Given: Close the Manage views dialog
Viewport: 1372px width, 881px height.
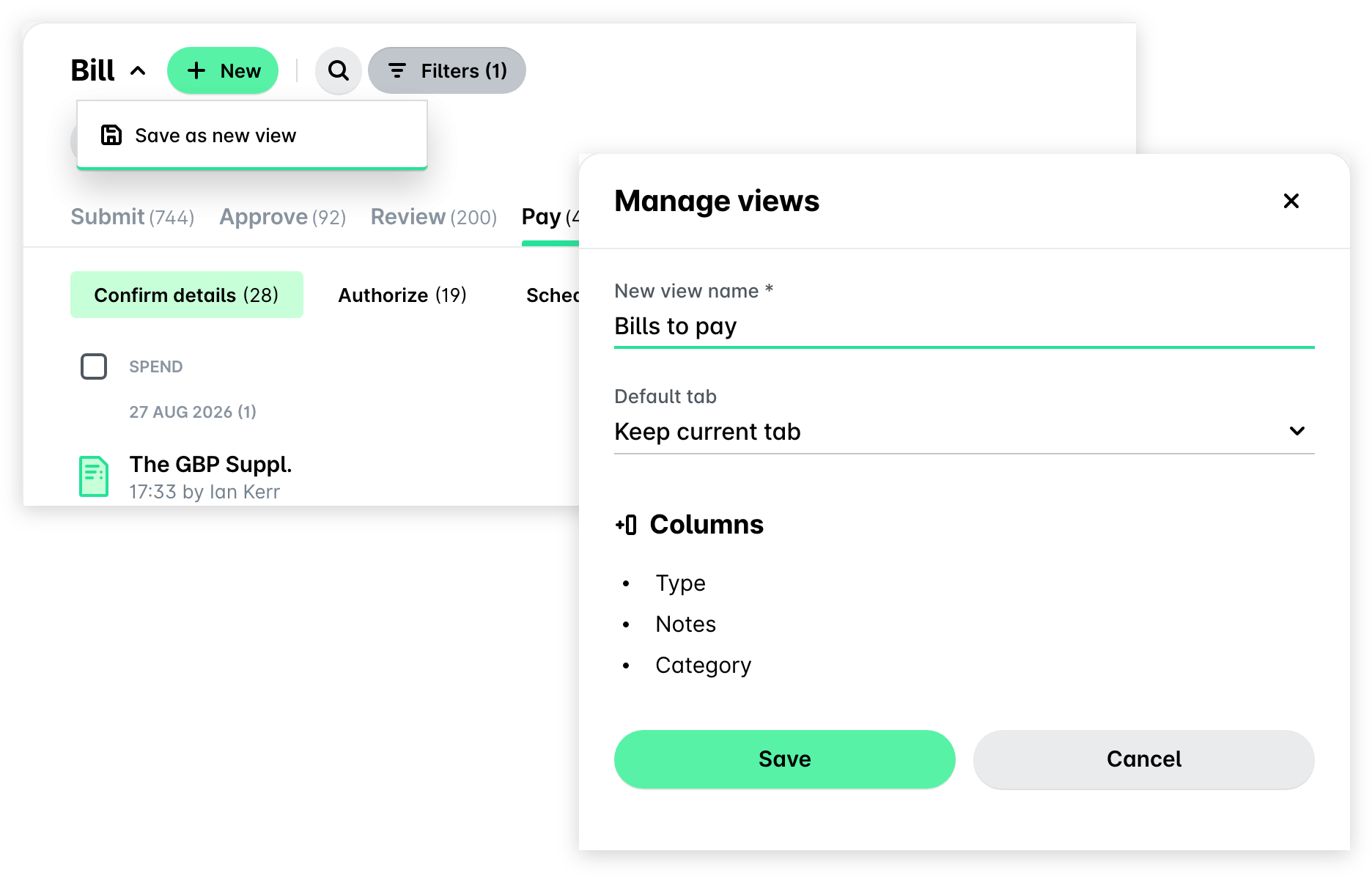Looking at the screenshot, I should point(1291,201).
